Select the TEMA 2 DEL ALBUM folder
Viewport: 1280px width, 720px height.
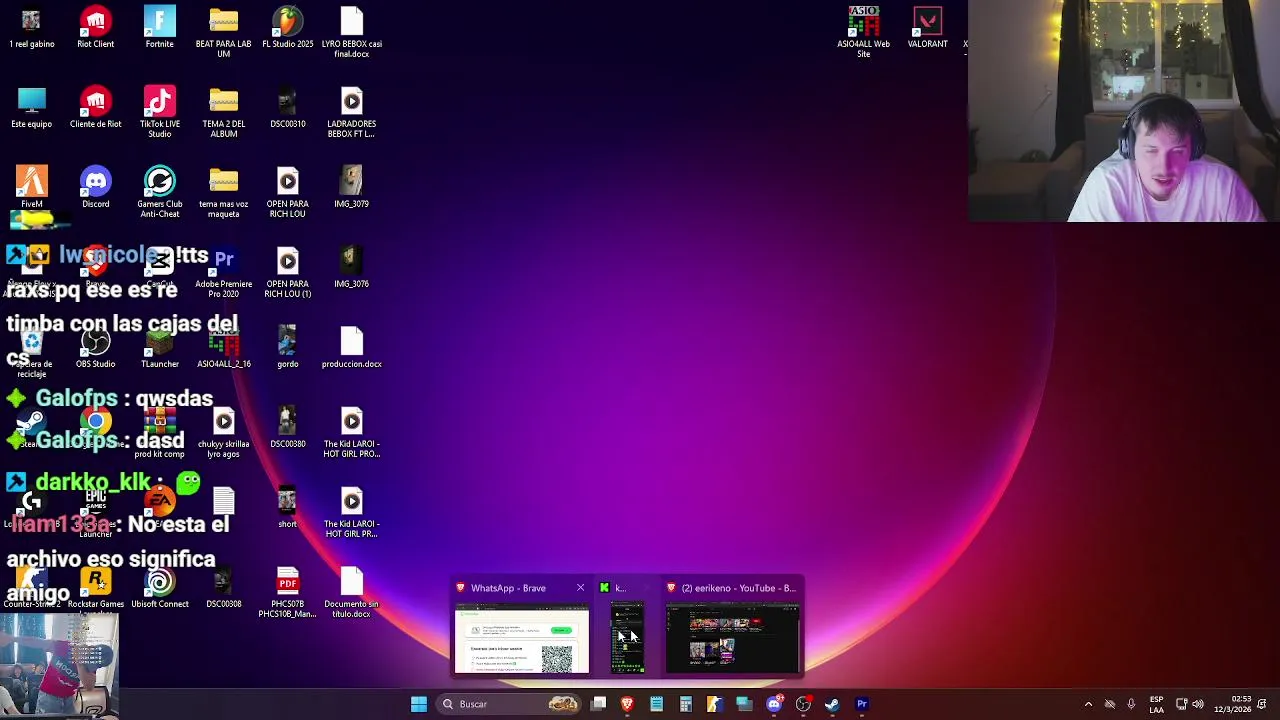click(x=224, y=112)
